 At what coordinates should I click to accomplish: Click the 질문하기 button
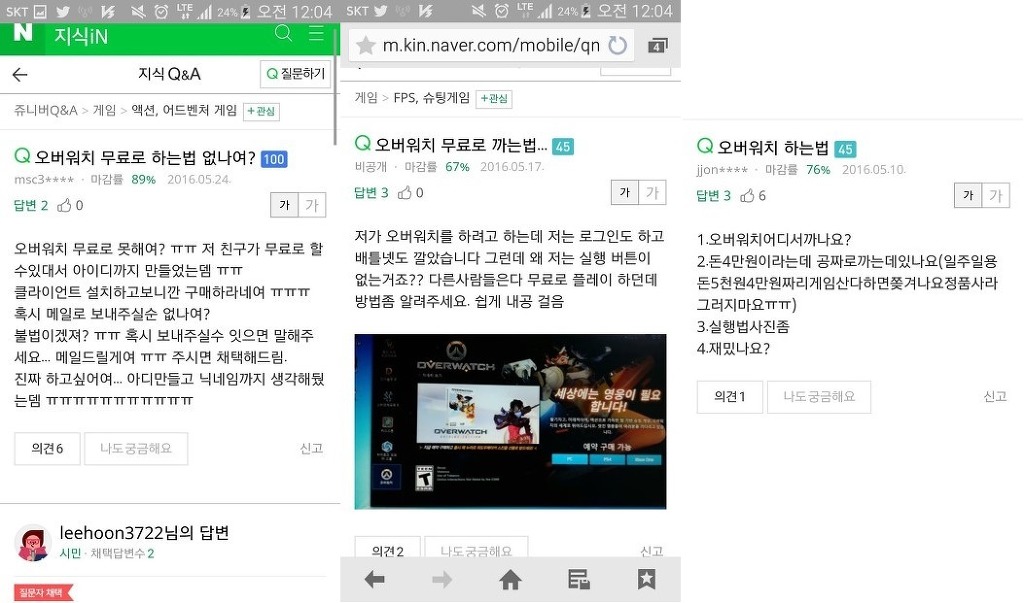[x=296, y=74]
